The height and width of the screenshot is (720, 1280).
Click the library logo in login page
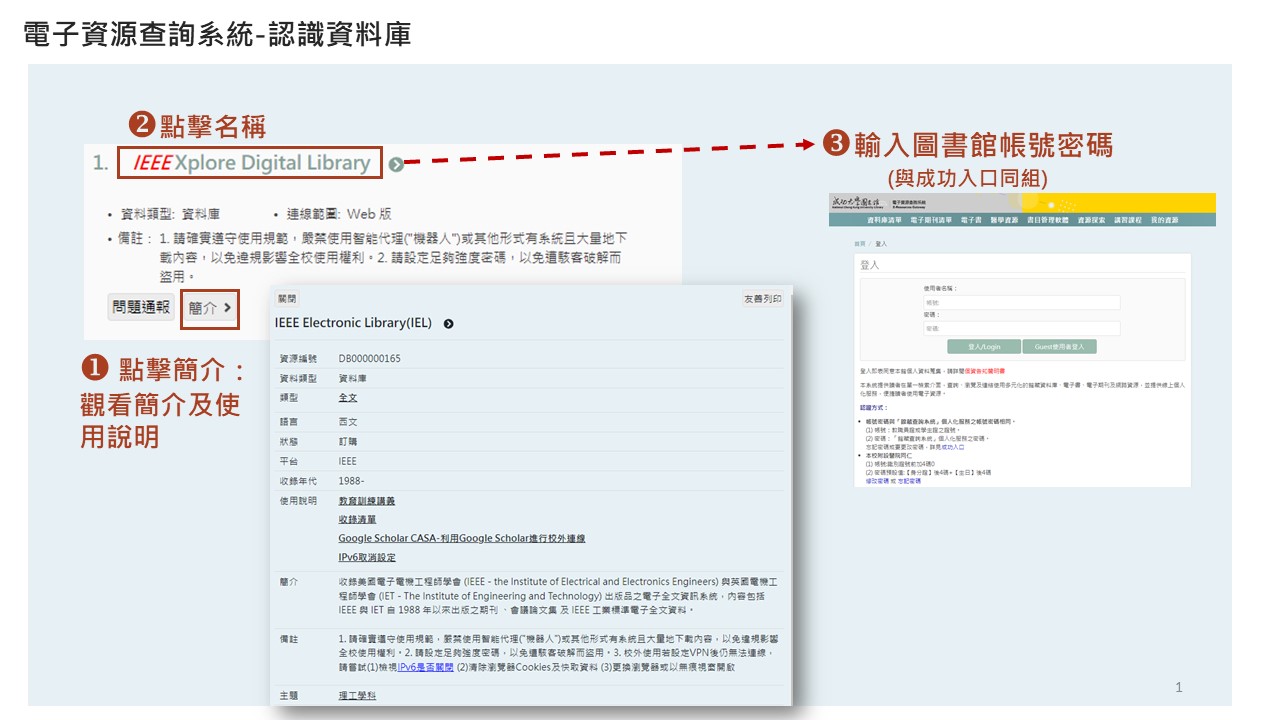pos(858,202)
